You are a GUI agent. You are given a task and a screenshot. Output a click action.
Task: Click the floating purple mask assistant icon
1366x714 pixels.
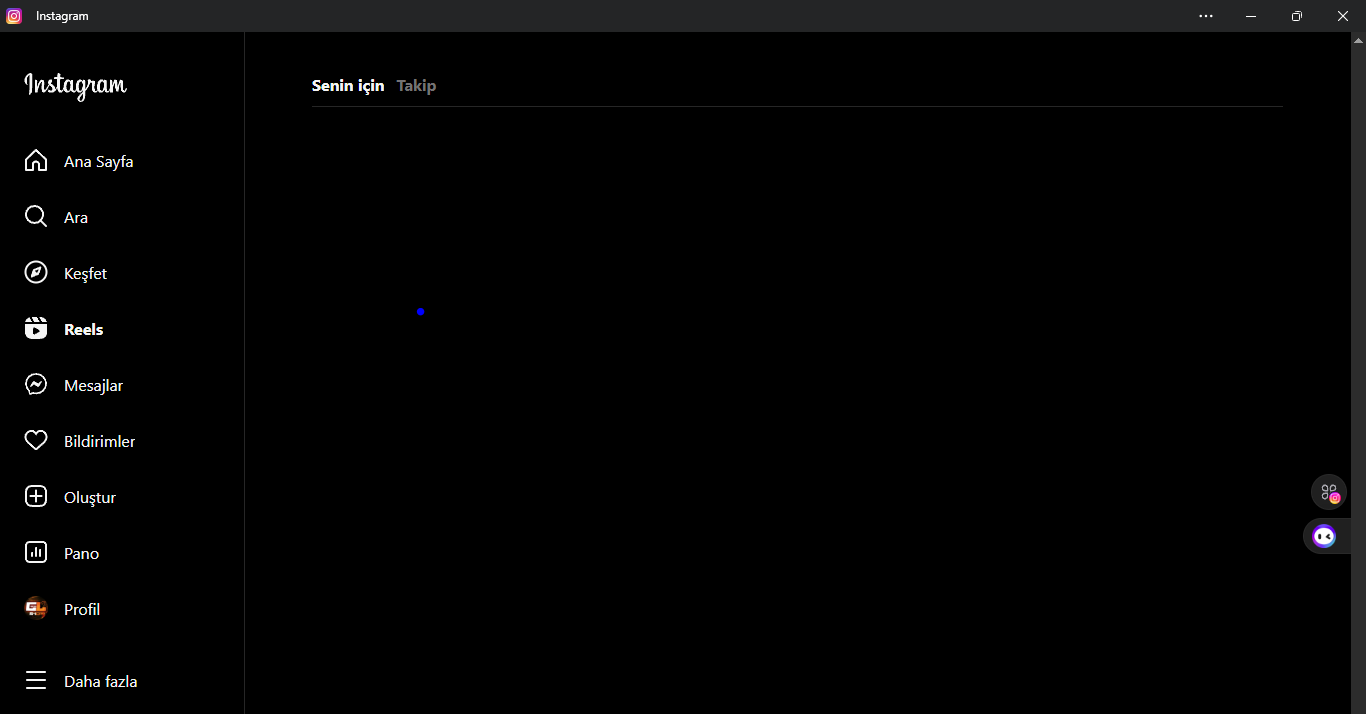click(x=1324, y=537)
